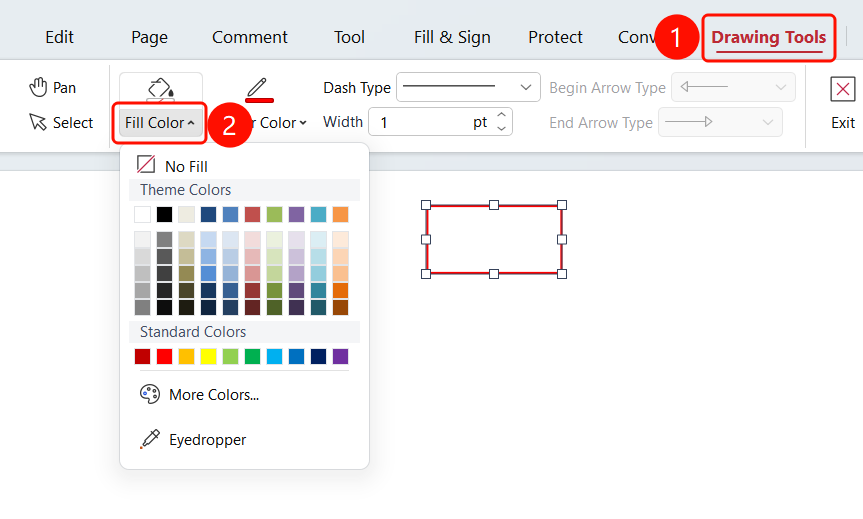Pick the white theme color swatch
Viewport: 863px width, 519px height.
(x=143, y=214)
